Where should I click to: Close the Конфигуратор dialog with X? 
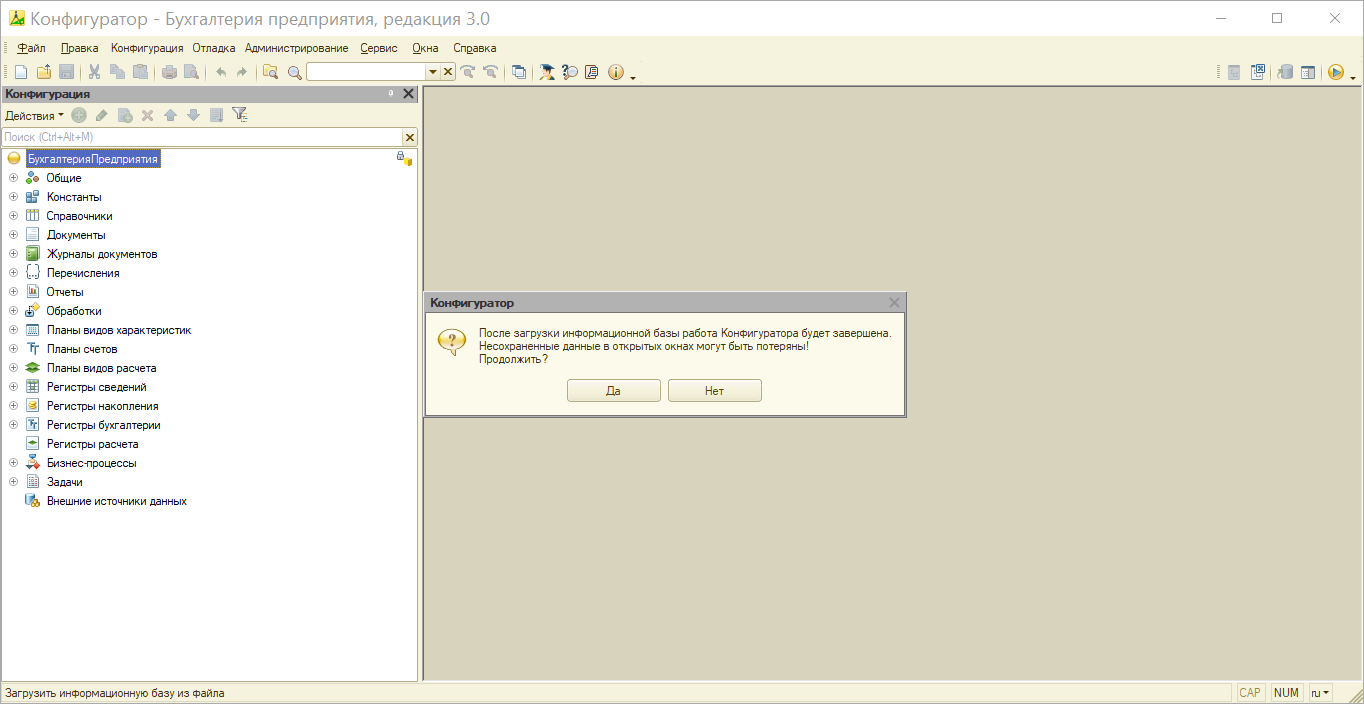894,302
